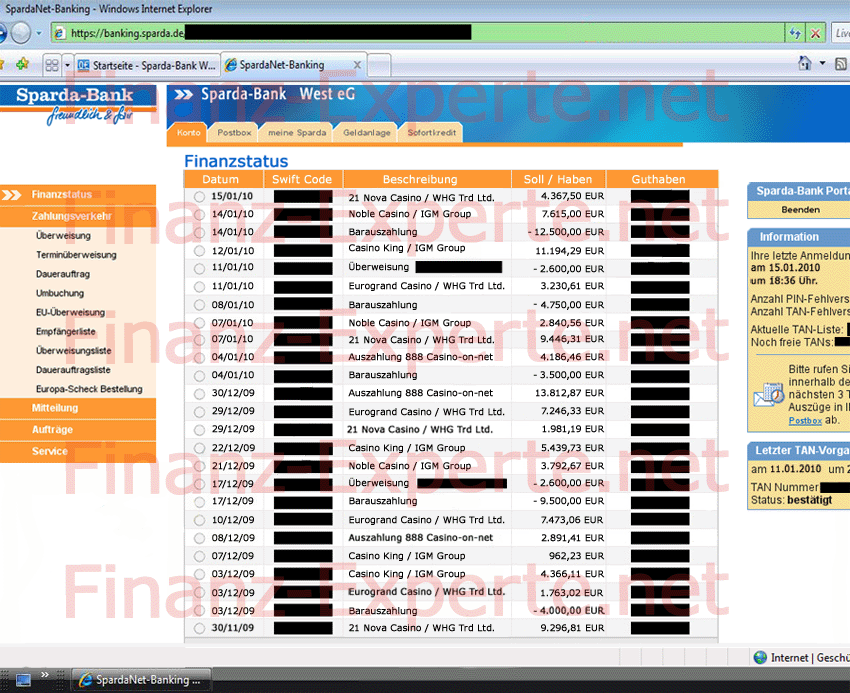
Task: Click the RSS feeds toolbar icon
Action: tap(842, 64)
